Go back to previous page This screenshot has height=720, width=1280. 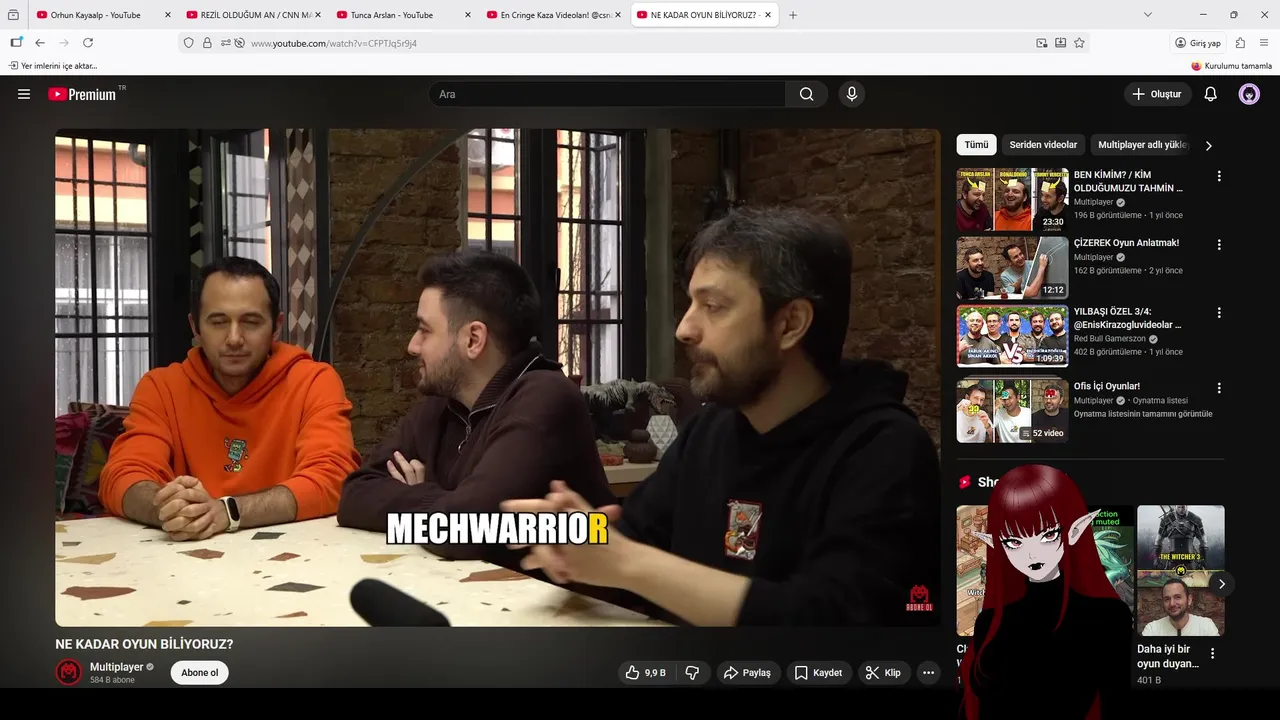pyautogui.click(x=40, y=43)
